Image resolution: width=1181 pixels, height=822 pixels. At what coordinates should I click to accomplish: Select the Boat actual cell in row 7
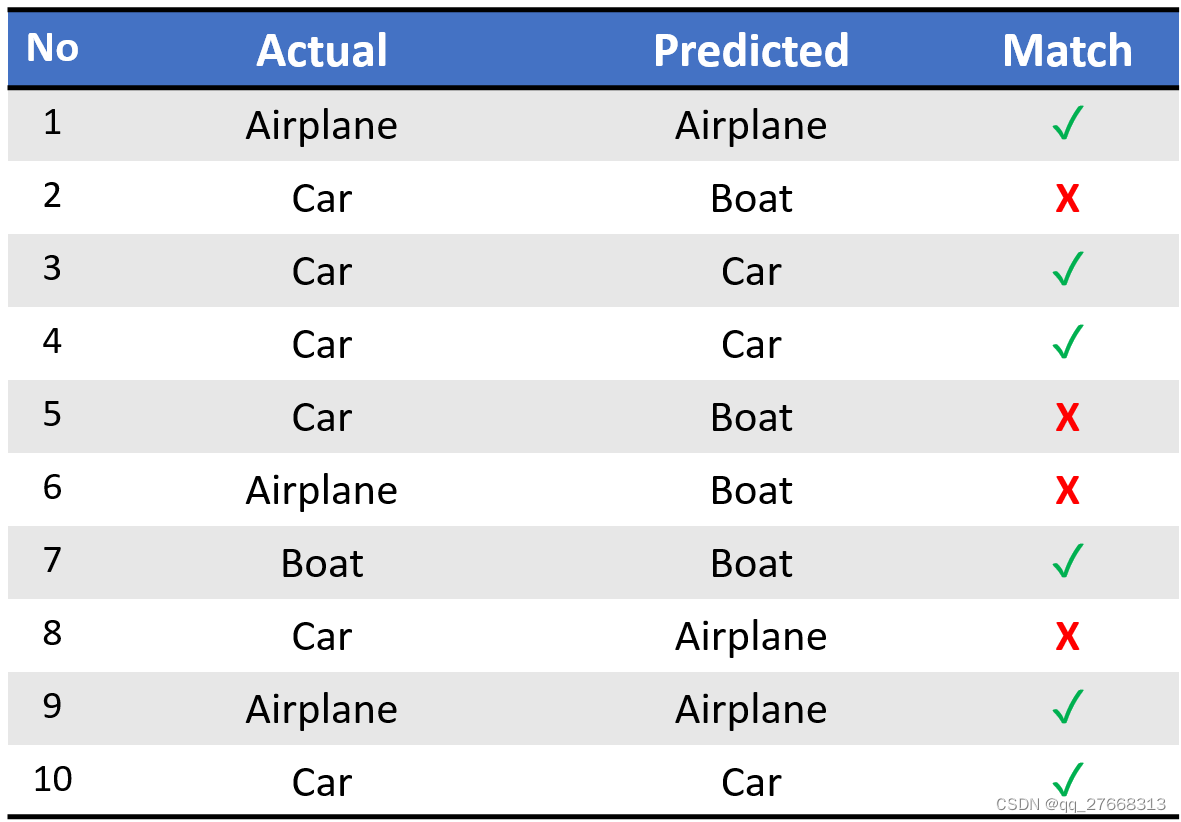[x=322, y=564]
